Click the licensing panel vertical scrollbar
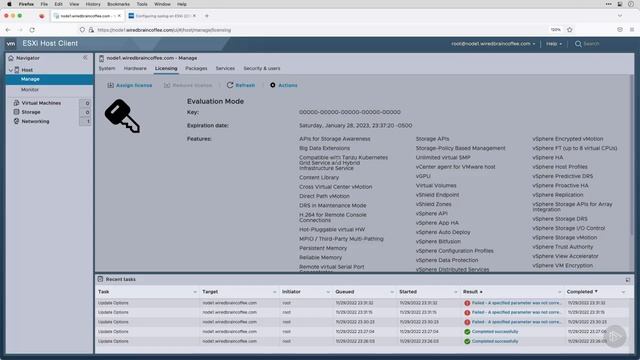Image resolution: width=640 pixels, height=360 pixels. click(x=631, y=155)
